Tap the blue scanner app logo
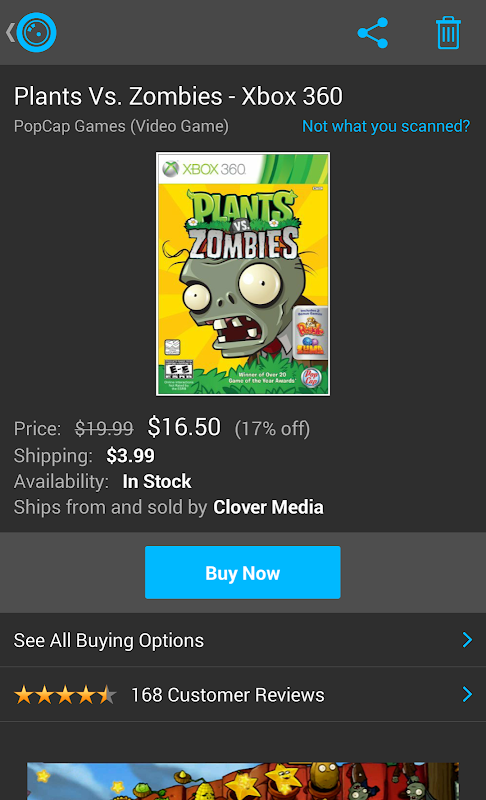486x800 pixels. pos(36,33)
